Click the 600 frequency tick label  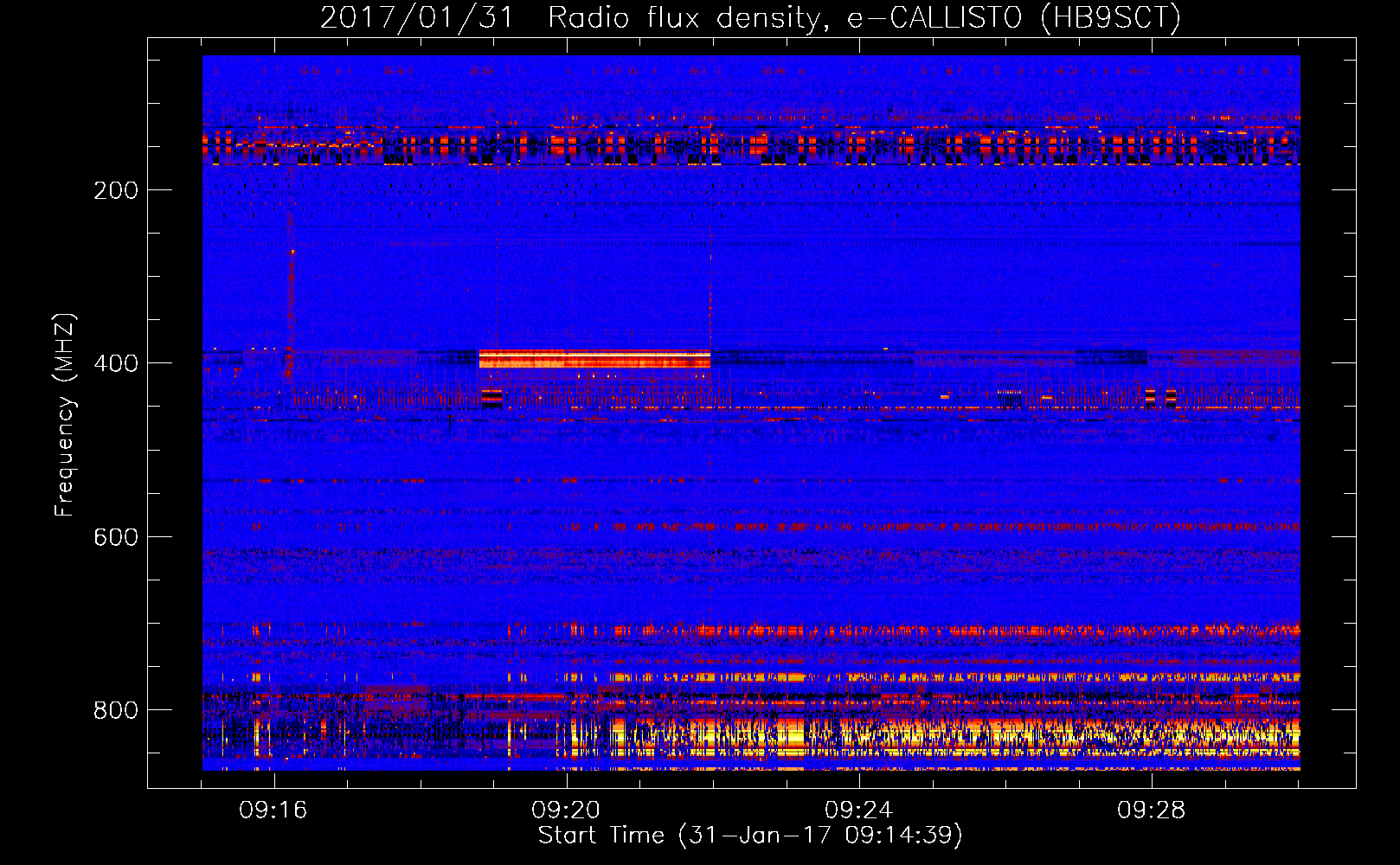pos(116,537)
